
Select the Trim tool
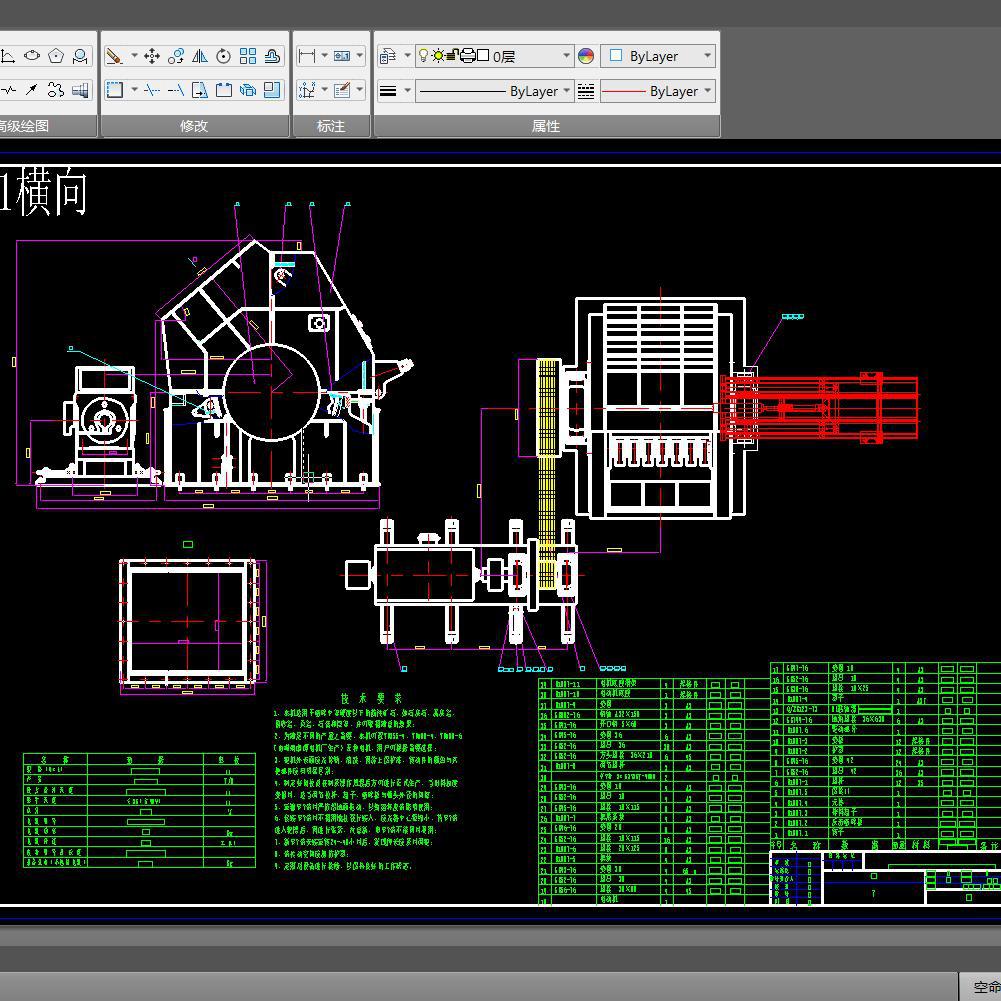152,90
